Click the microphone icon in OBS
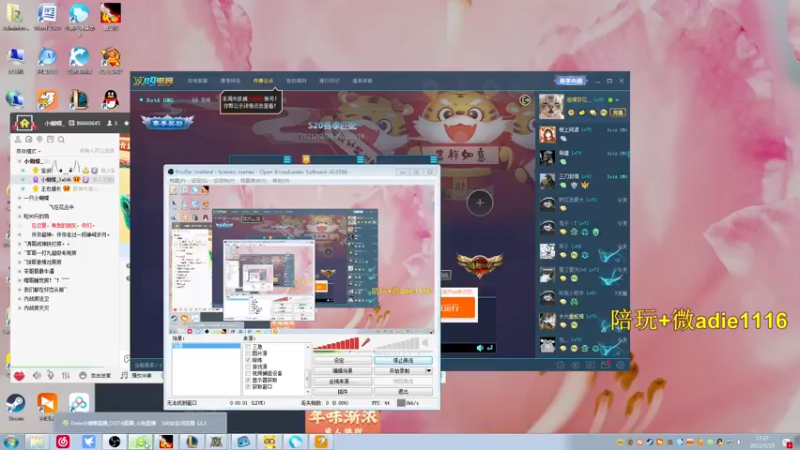This screenshot has height=450, width=800. (365, 343)
